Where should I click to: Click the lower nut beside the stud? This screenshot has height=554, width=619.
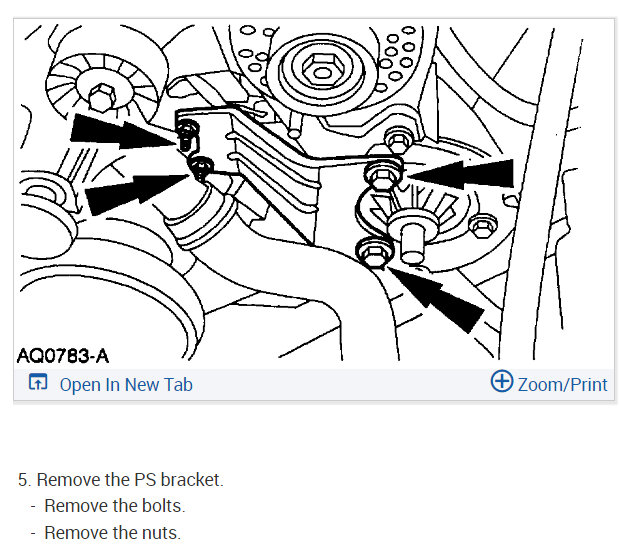[374, 252]
